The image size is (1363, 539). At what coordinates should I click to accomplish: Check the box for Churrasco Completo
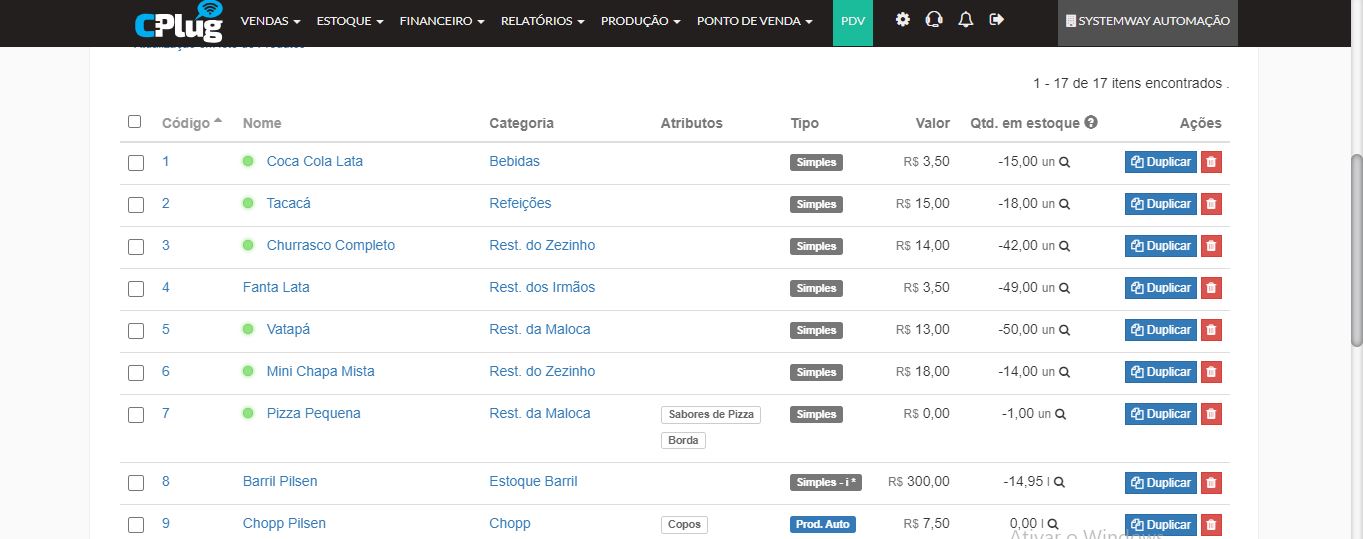[x=136, y=246]
